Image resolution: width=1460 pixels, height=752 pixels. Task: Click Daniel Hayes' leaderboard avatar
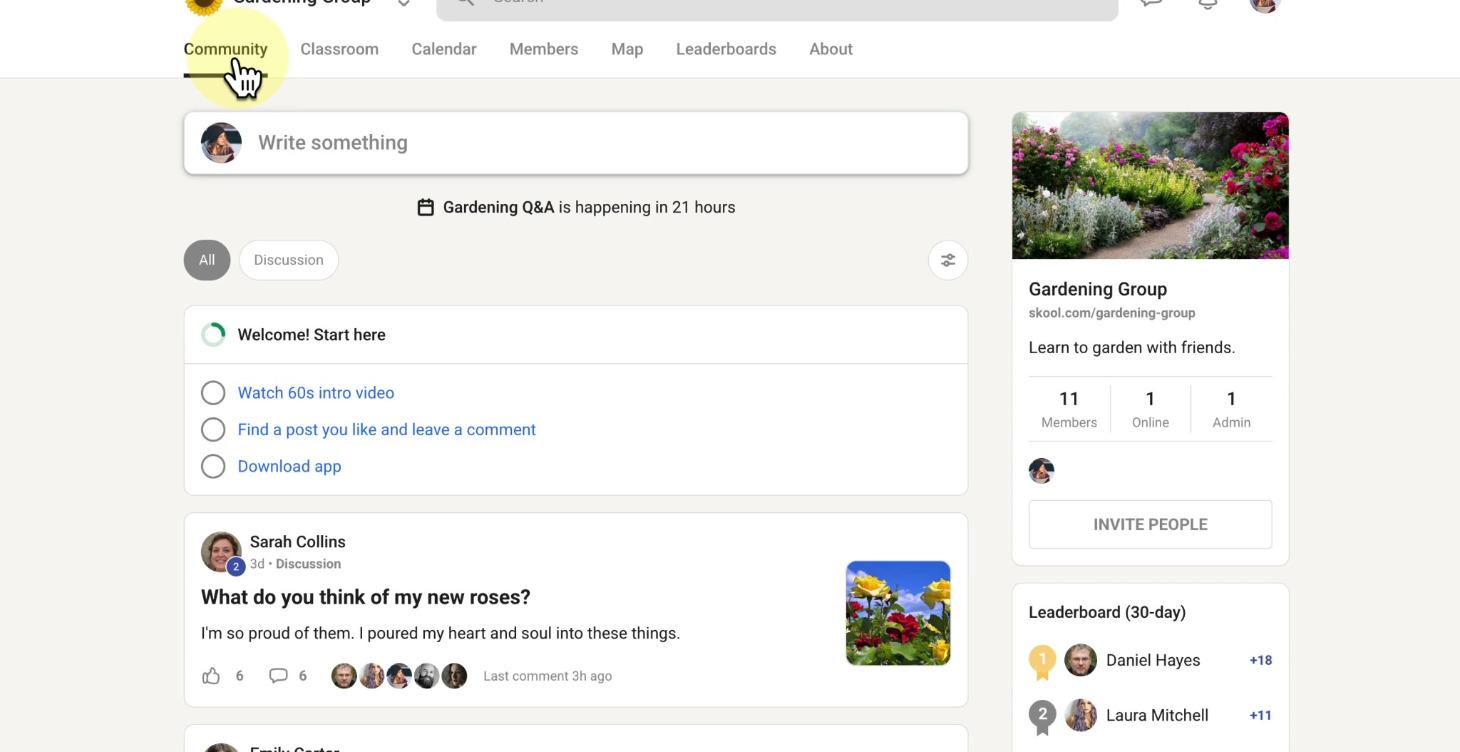(1080, 660)
